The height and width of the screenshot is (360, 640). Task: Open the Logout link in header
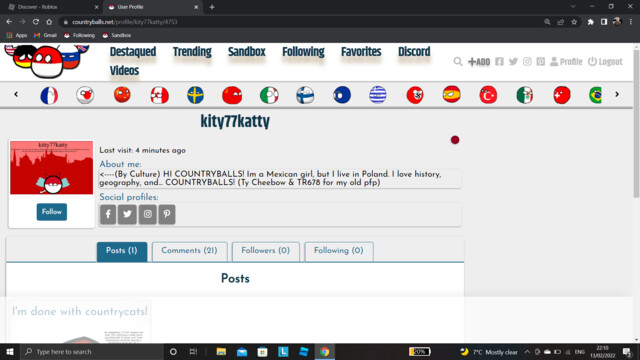click(x=605, y=62)
